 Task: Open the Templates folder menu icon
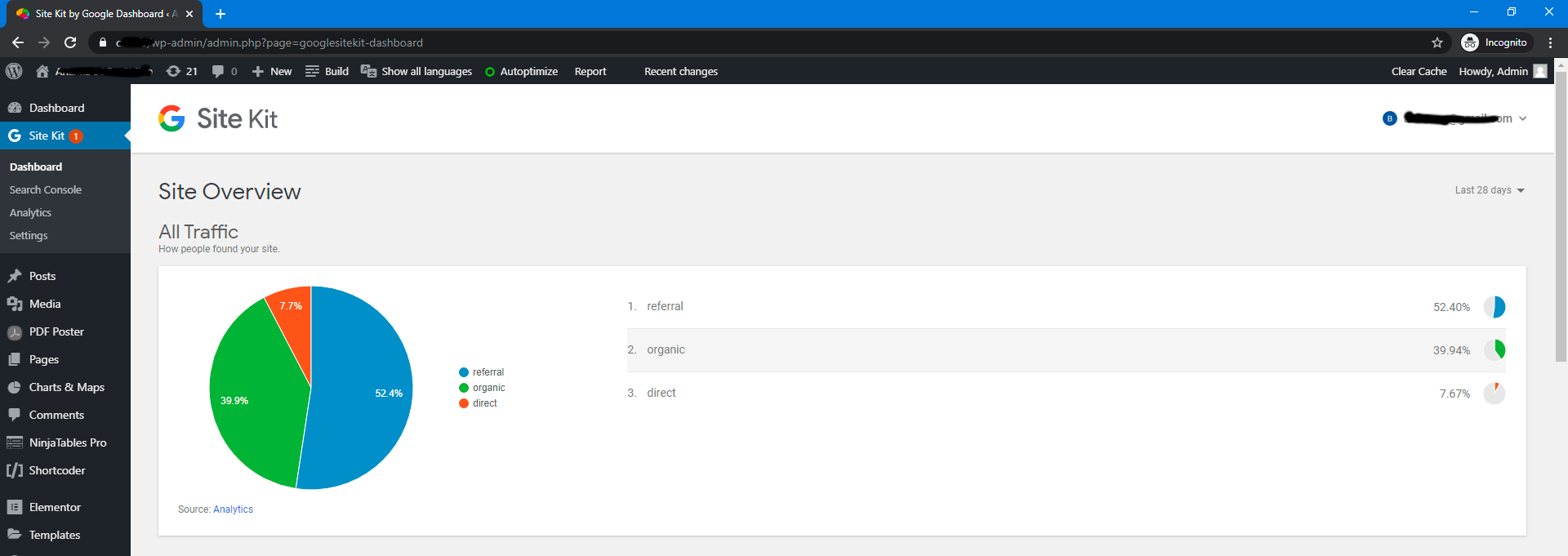pos(15,534)
